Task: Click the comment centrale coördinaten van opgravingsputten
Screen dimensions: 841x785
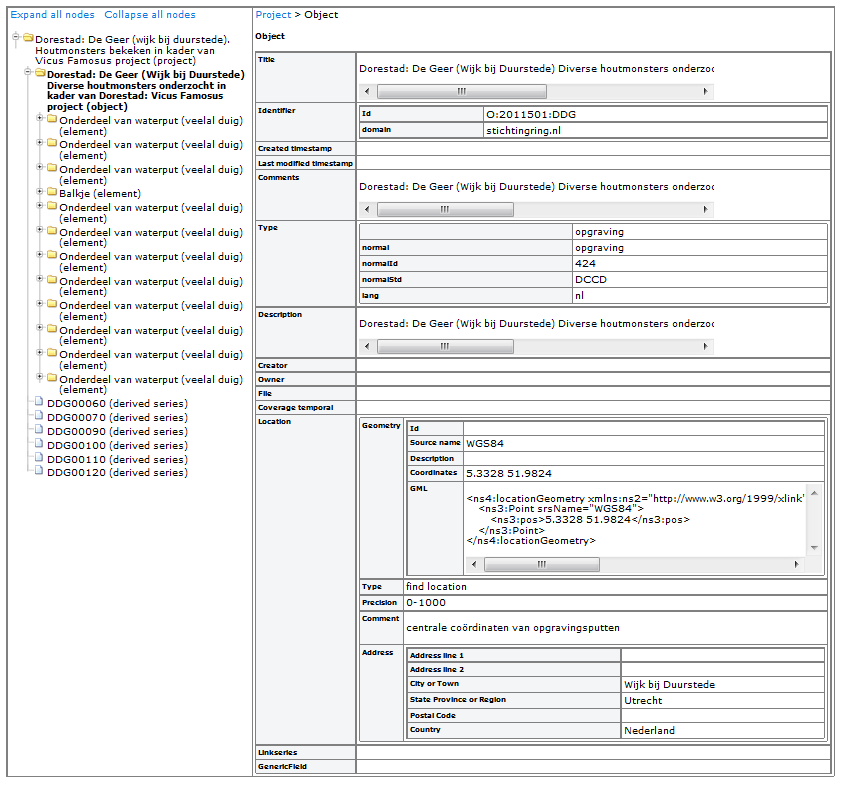Action: pos(513,628)
